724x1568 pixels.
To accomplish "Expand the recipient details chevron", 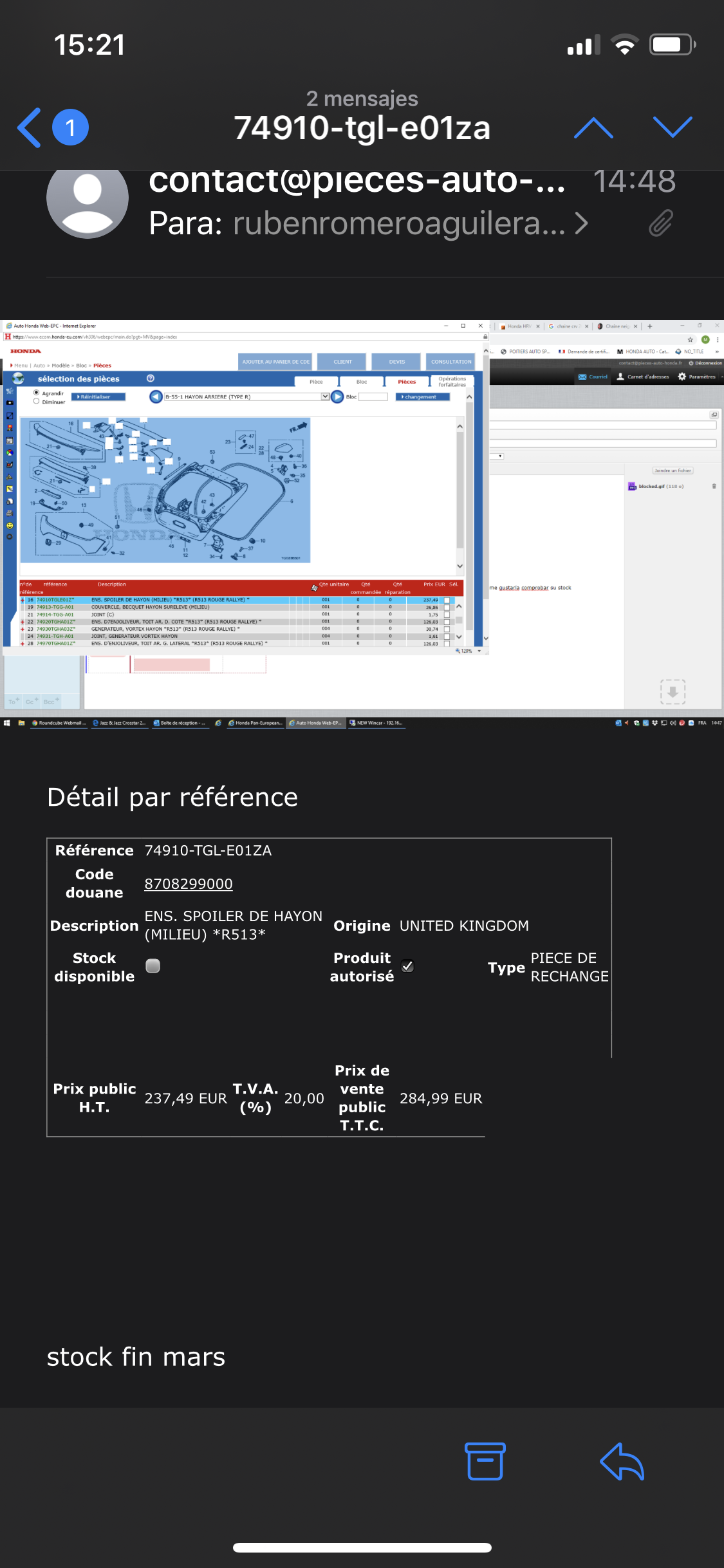I will (581, 223).
